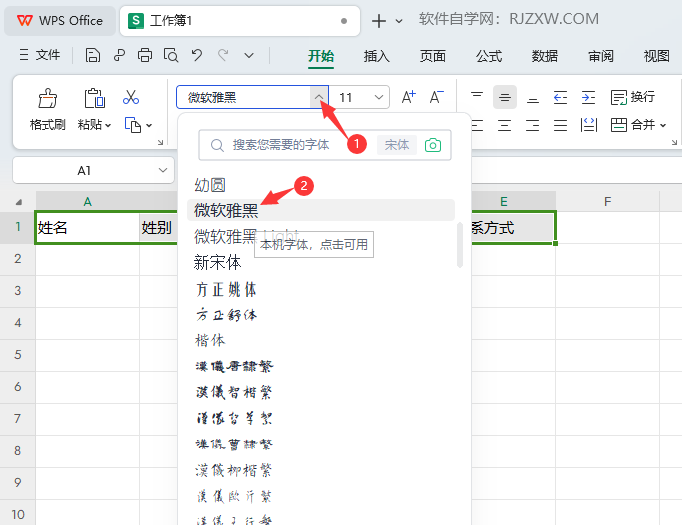Select 方正舒体 font in list
Image resolution: width=682 pixels, height=525 pixels.
click(321, 315)
